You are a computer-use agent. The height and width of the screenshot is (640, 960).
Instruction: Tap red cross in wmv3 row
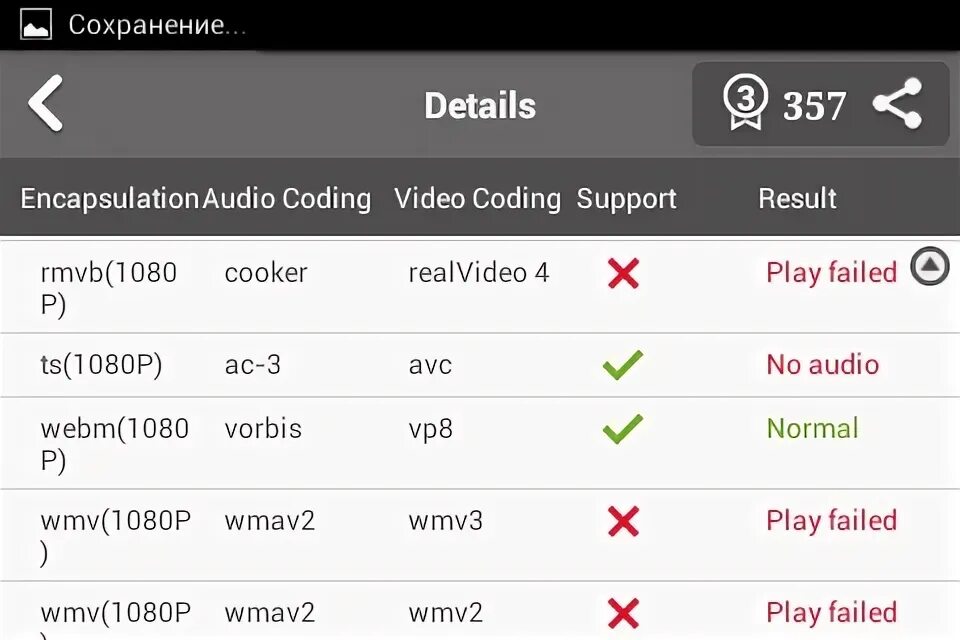point(623,521)
